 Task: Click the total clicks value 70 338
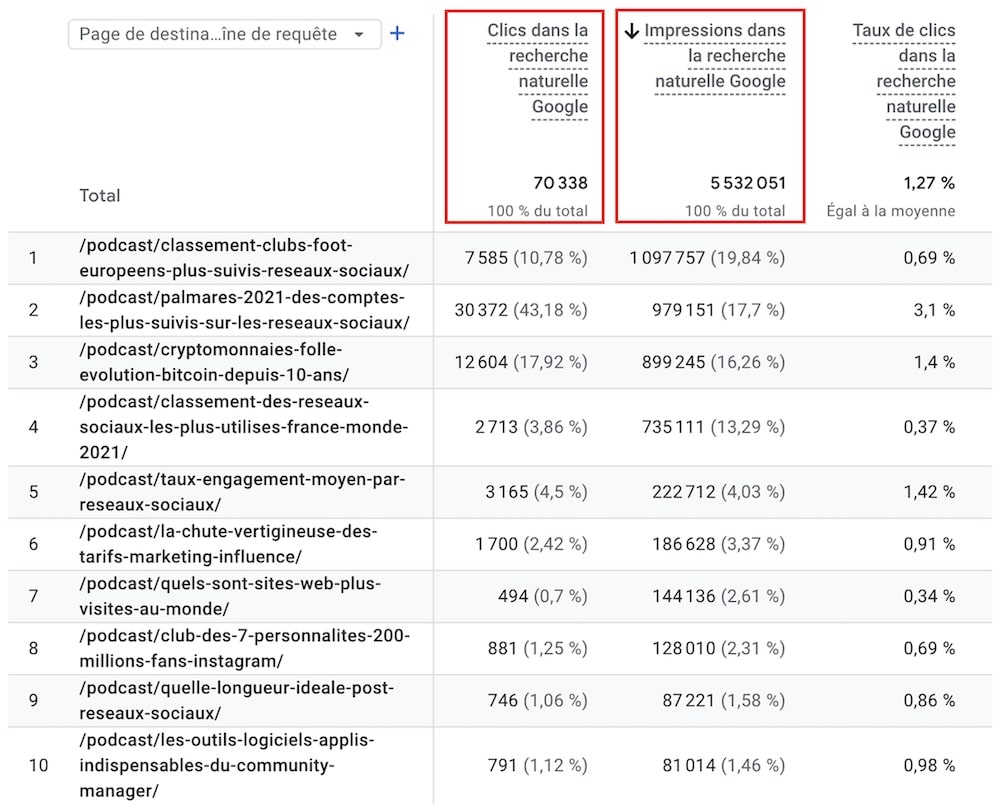click(559, 183)
